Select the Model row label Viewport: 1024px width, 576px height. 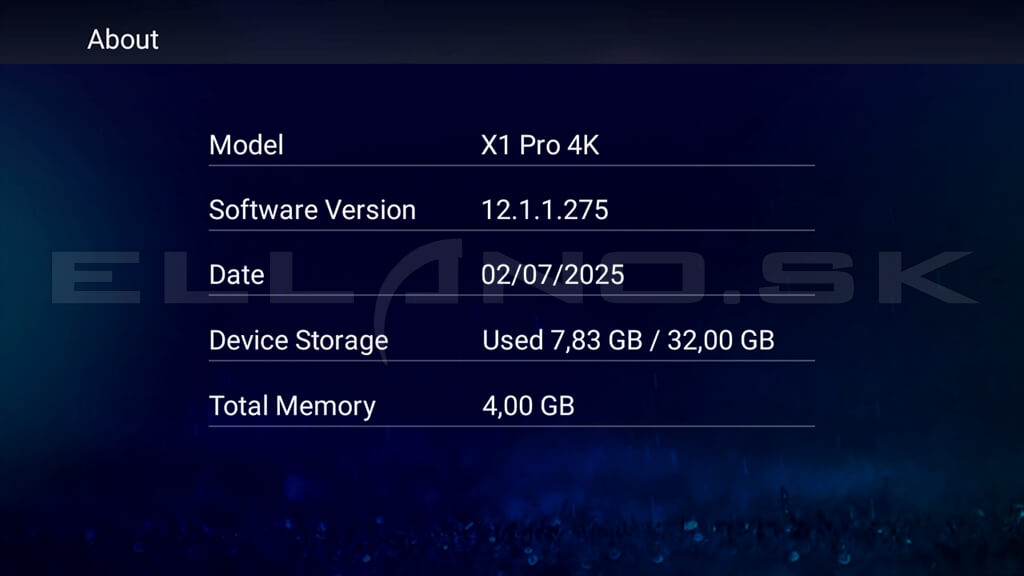(246, 145)
